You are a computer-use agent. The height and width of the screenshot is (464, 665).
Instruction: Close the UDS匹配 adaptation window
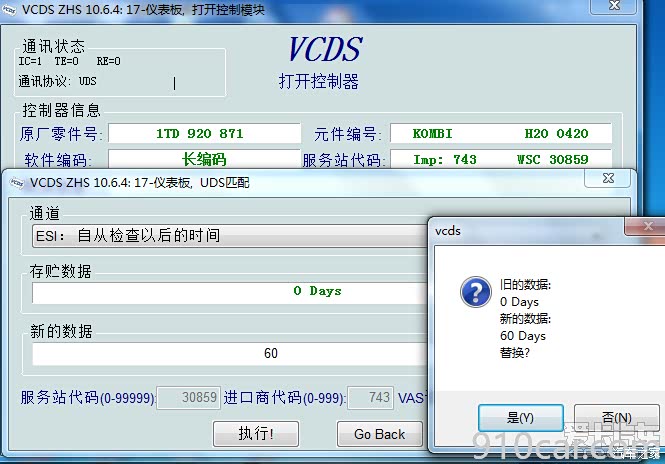coord(608,178)
